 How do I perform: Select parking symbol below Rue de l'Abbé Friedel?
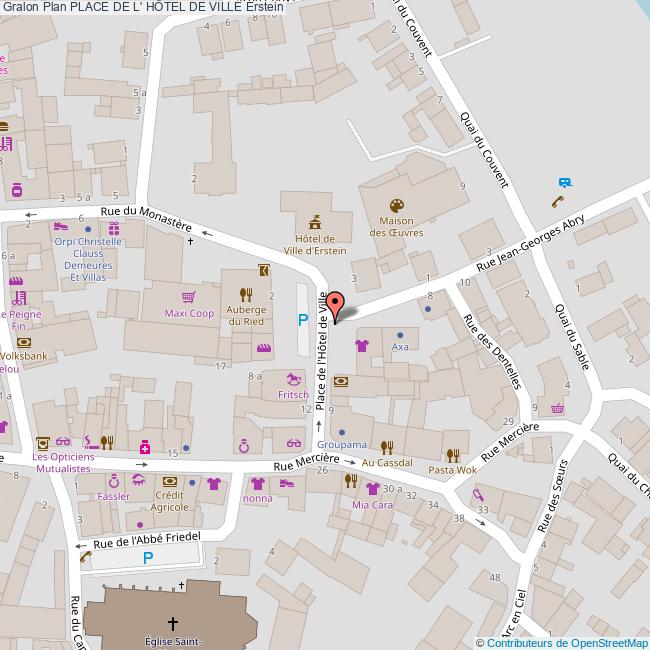(x=148, y=558)
